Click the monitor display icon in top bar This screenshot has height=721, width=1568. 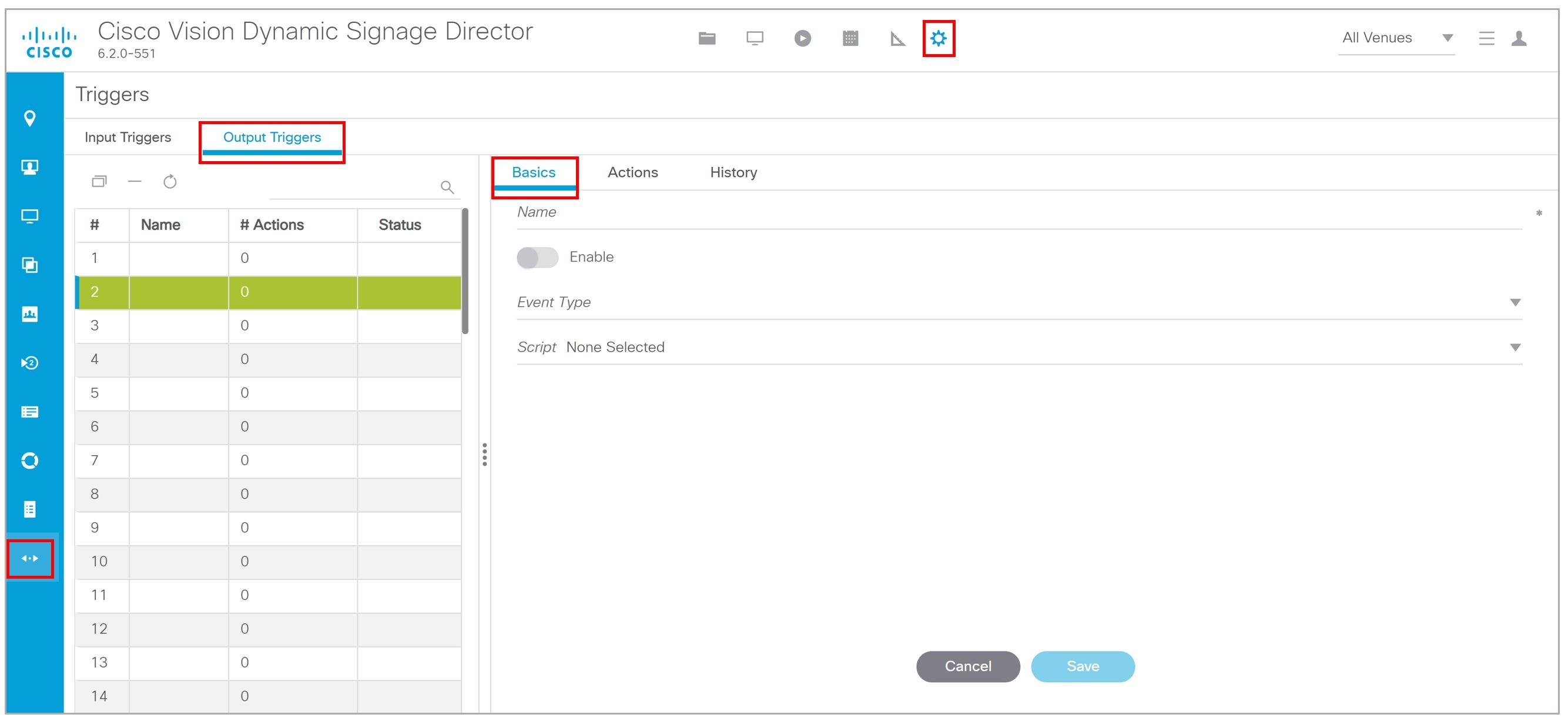[x=755, y=38]
